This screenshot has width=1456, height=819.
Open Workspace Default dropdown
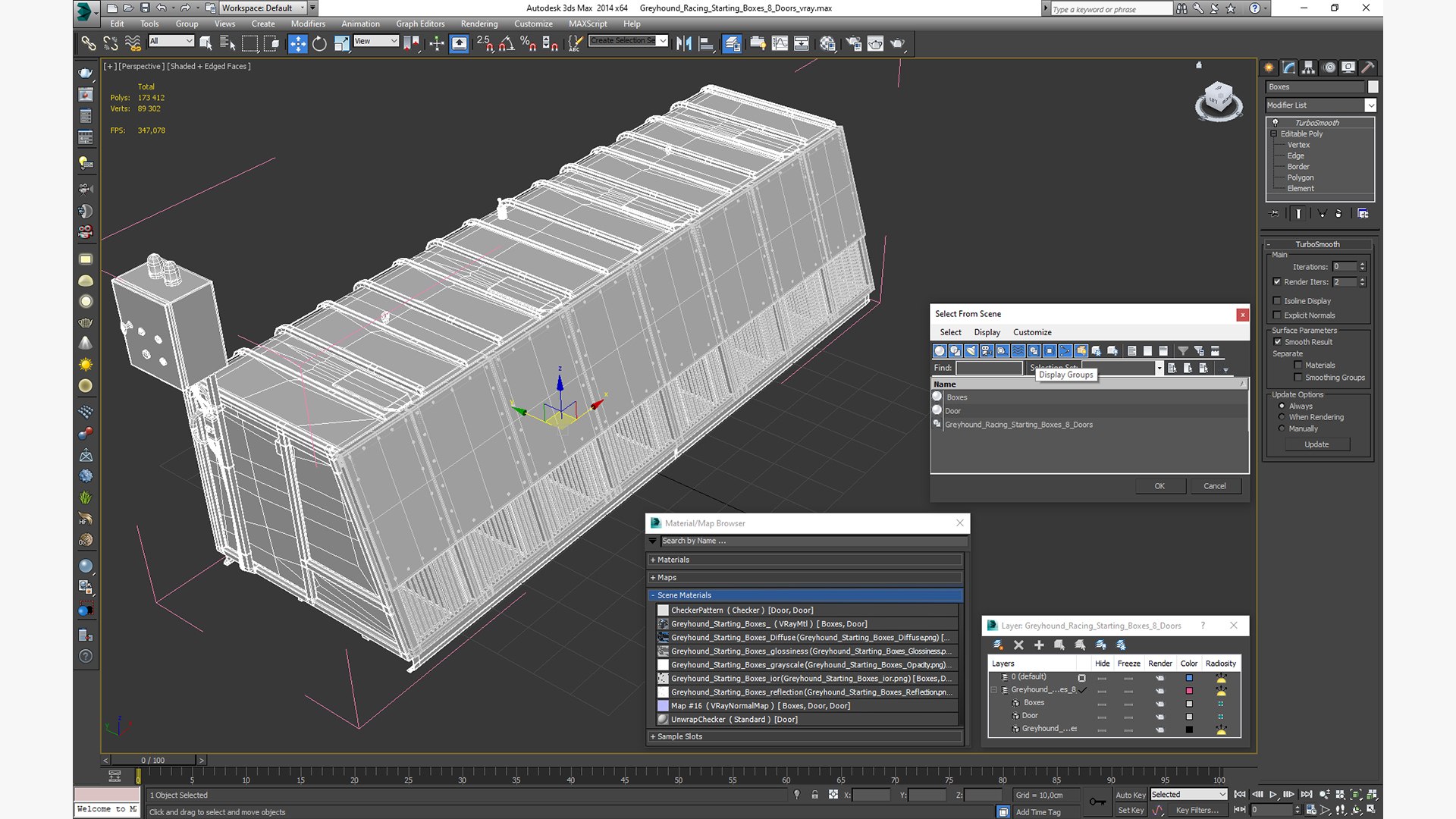click(263, 8)
